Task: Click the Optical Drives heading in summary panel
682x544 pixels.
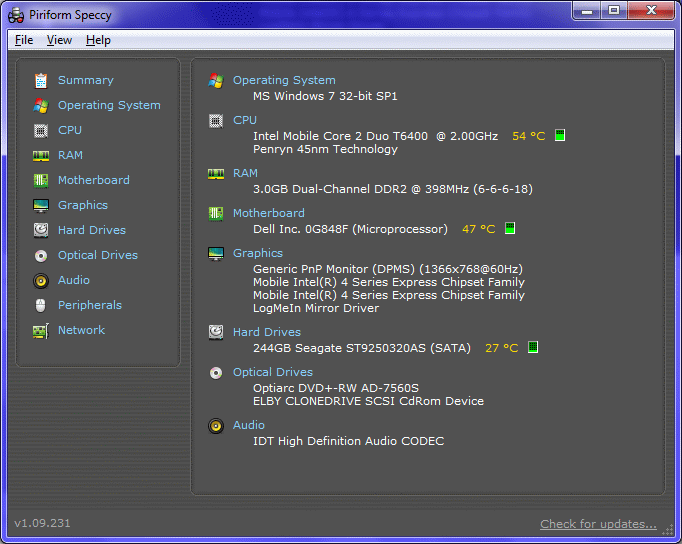Action: (273, 373)
